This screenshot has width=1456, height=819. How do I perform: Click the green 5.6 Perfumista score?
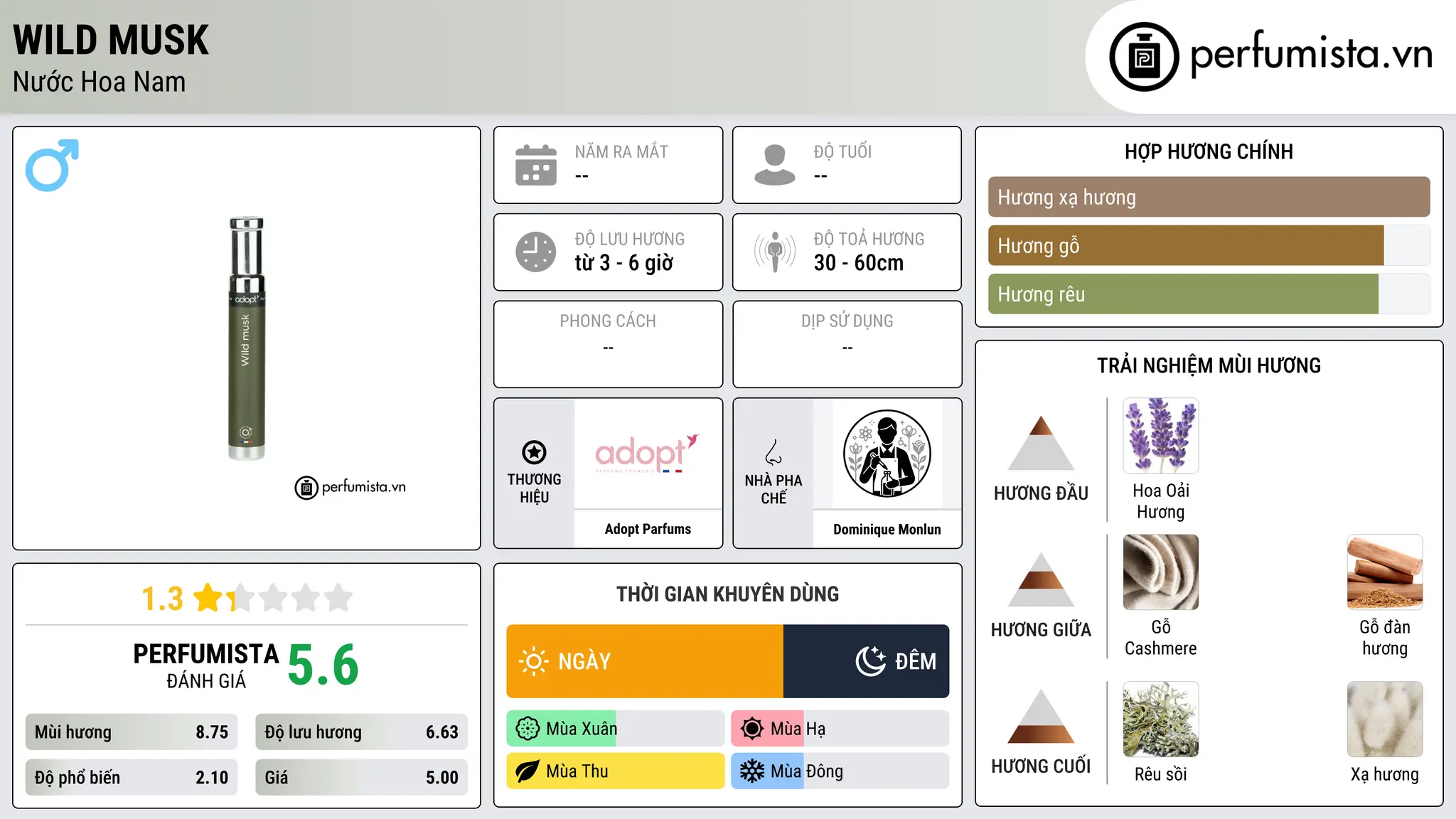[x=323, y=665]
